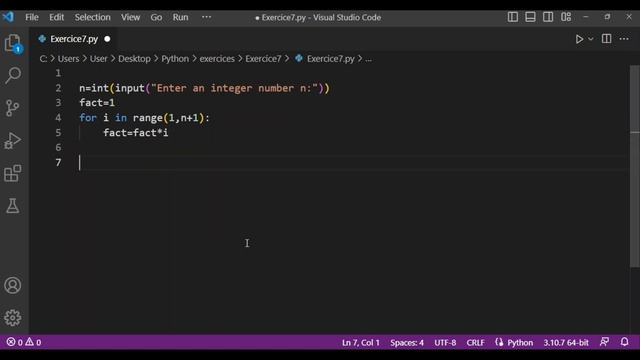The height and width of the screenshot is (360, 640).
Task: Open the Selection menu
Action: point(92,17)
